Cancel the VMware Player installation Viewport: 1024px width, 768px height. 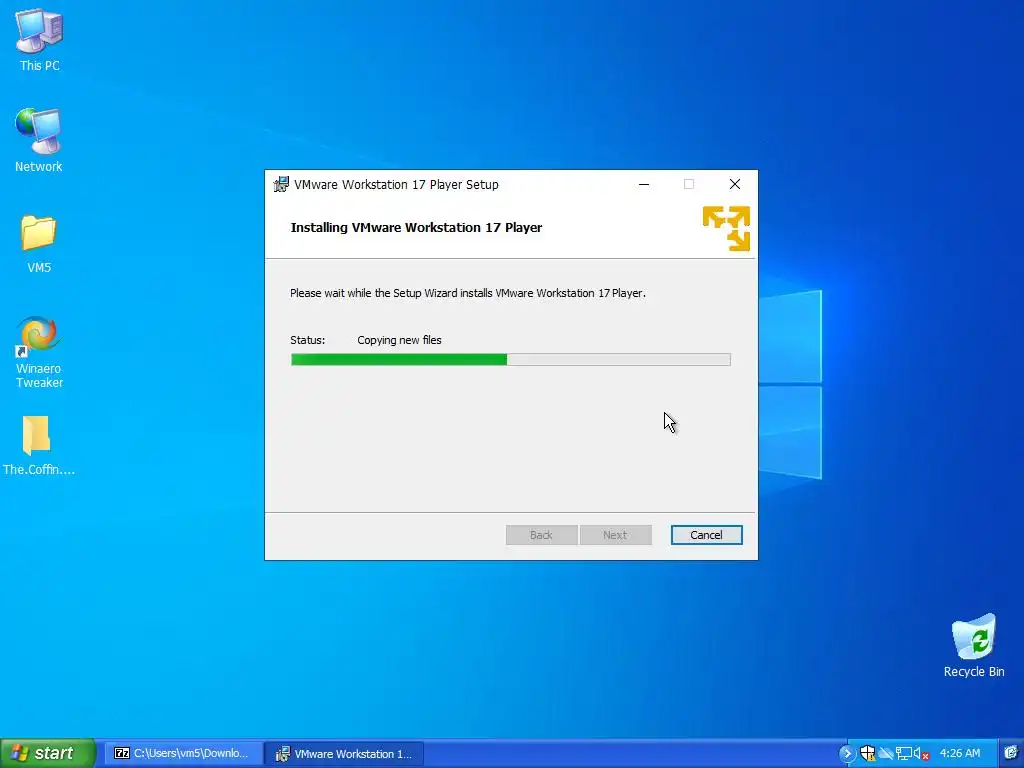coord(706,535)
